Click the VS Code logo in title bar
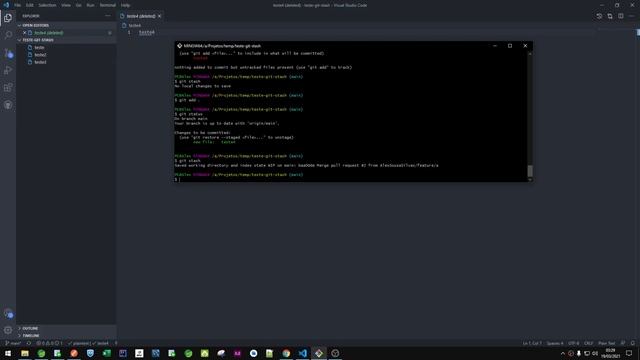 coord(6,5)
